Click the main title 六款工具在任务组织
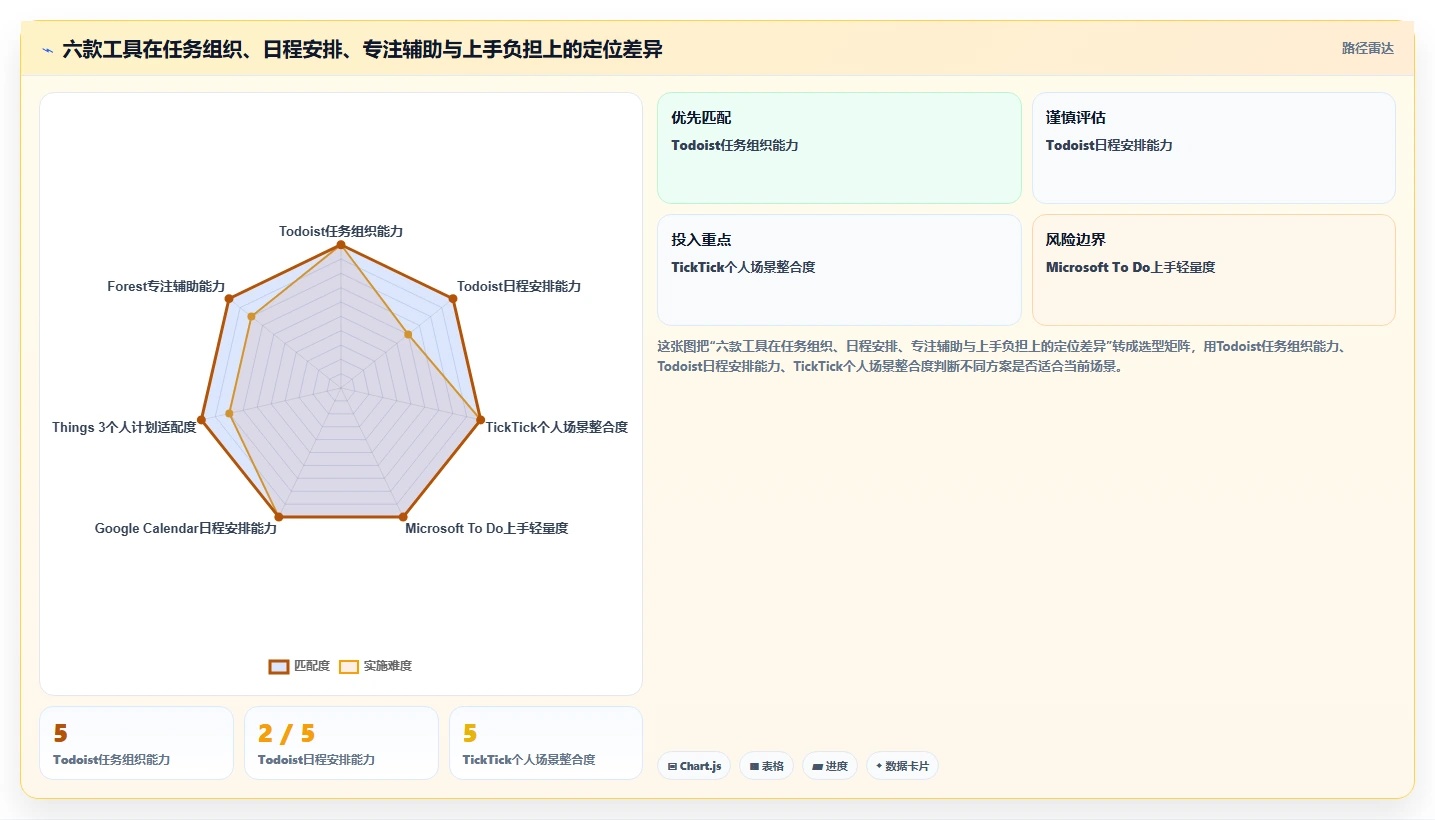The image size is (1435, 820). click(362, 49)
